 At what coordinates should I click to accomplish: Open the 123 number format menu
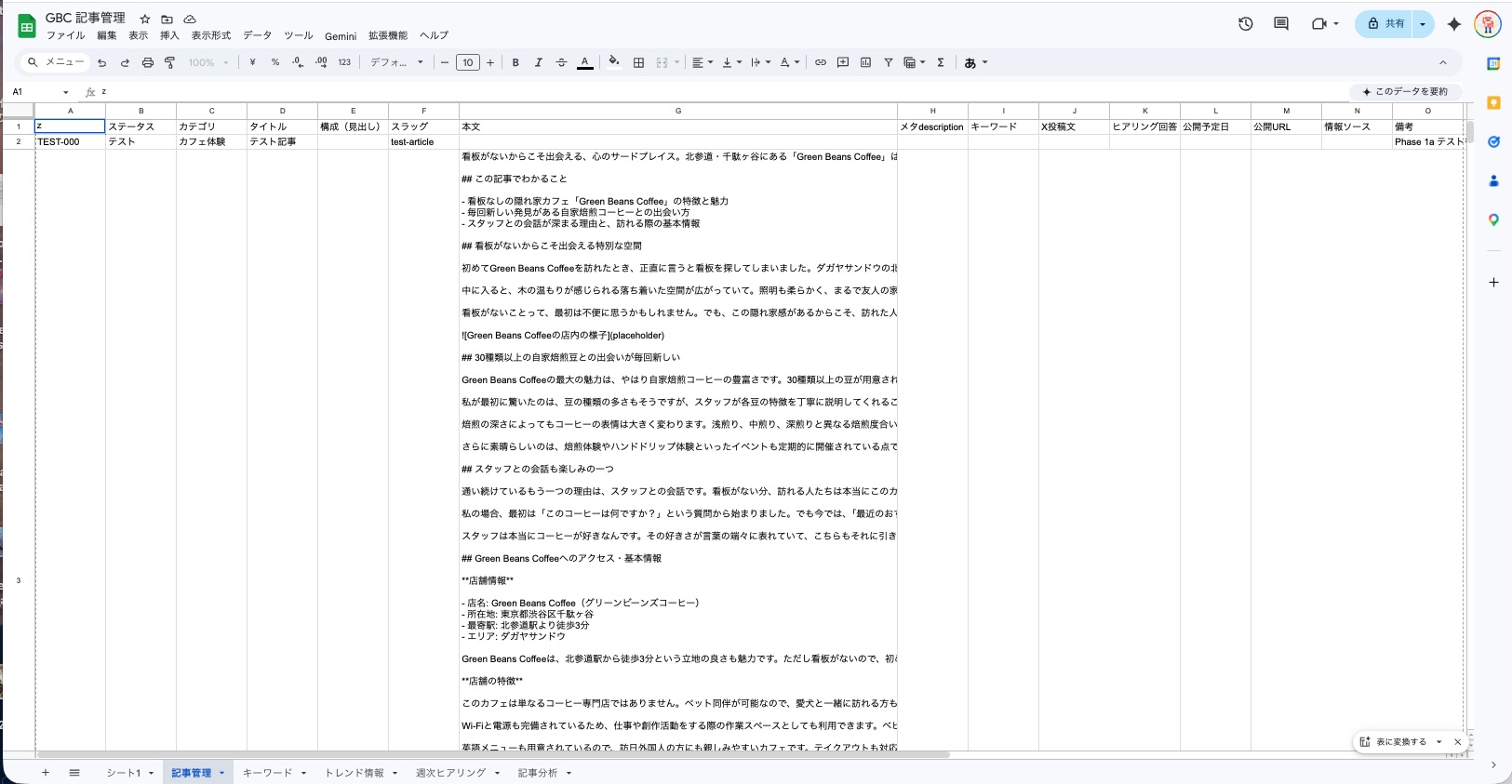pyautogui.click(x=344, y=62)
